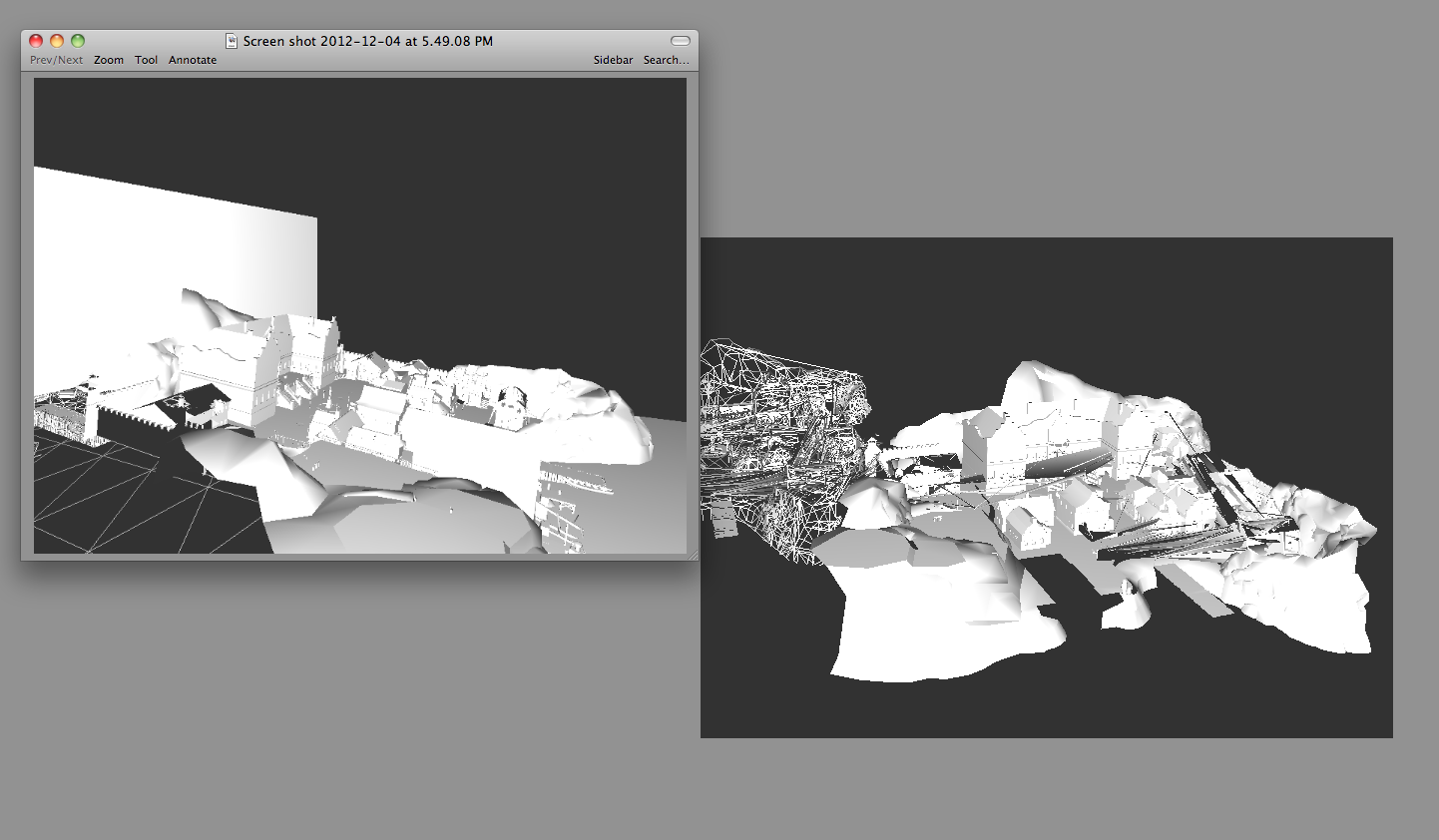
Task: Toggle the Sidebar in Preview
Action: [613, 60]
